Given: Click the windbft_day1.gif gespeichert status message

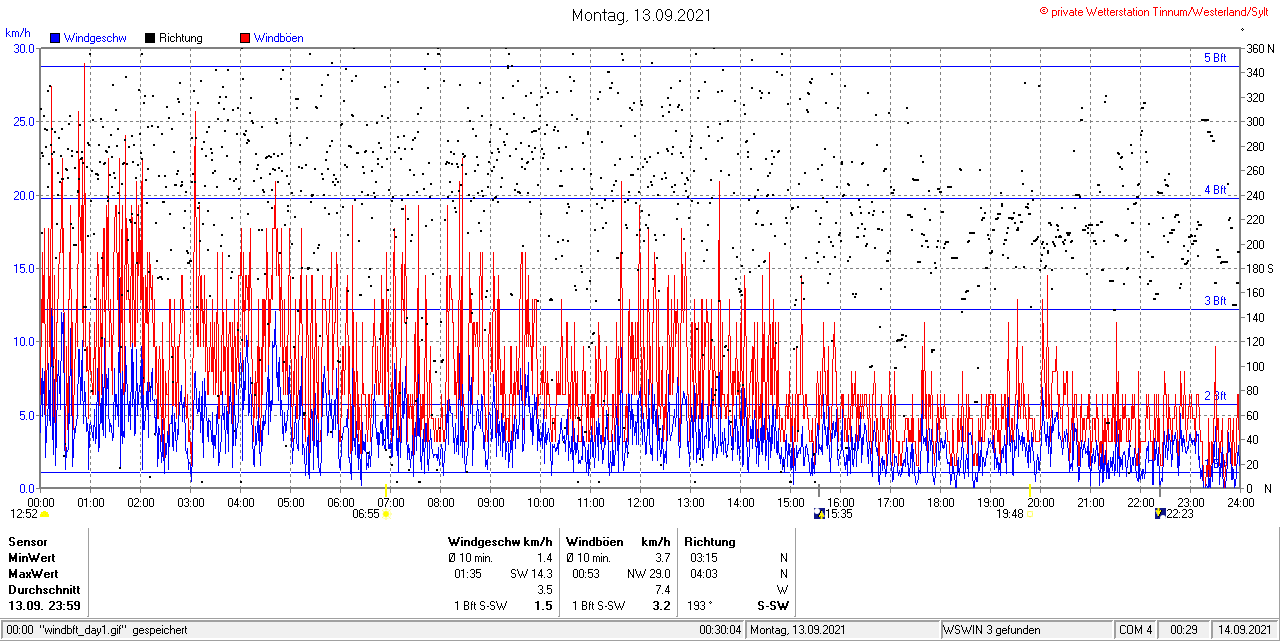Looking at the screenshot, I should (97, 630).
